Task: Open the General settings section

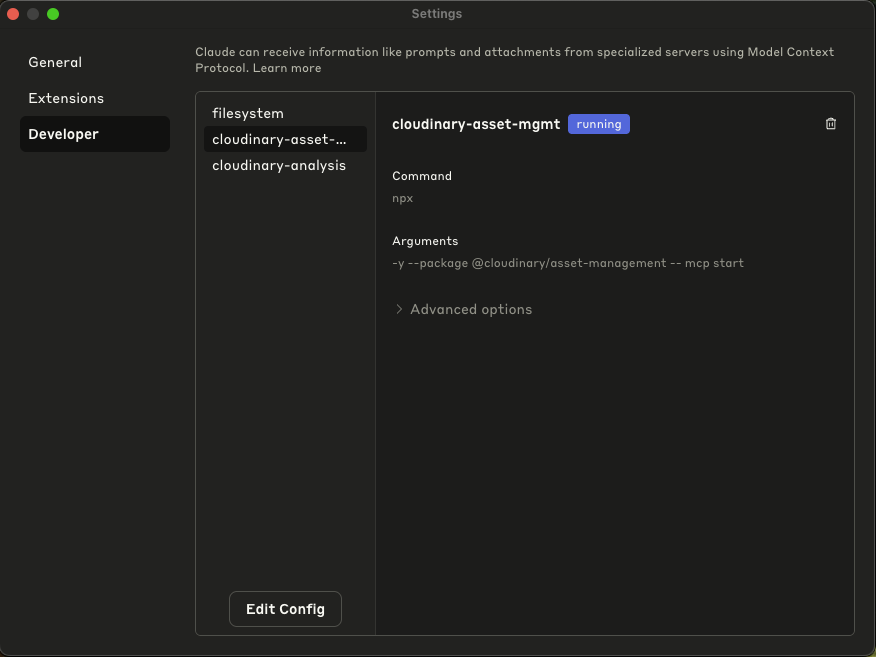Action: click(55, 62)
